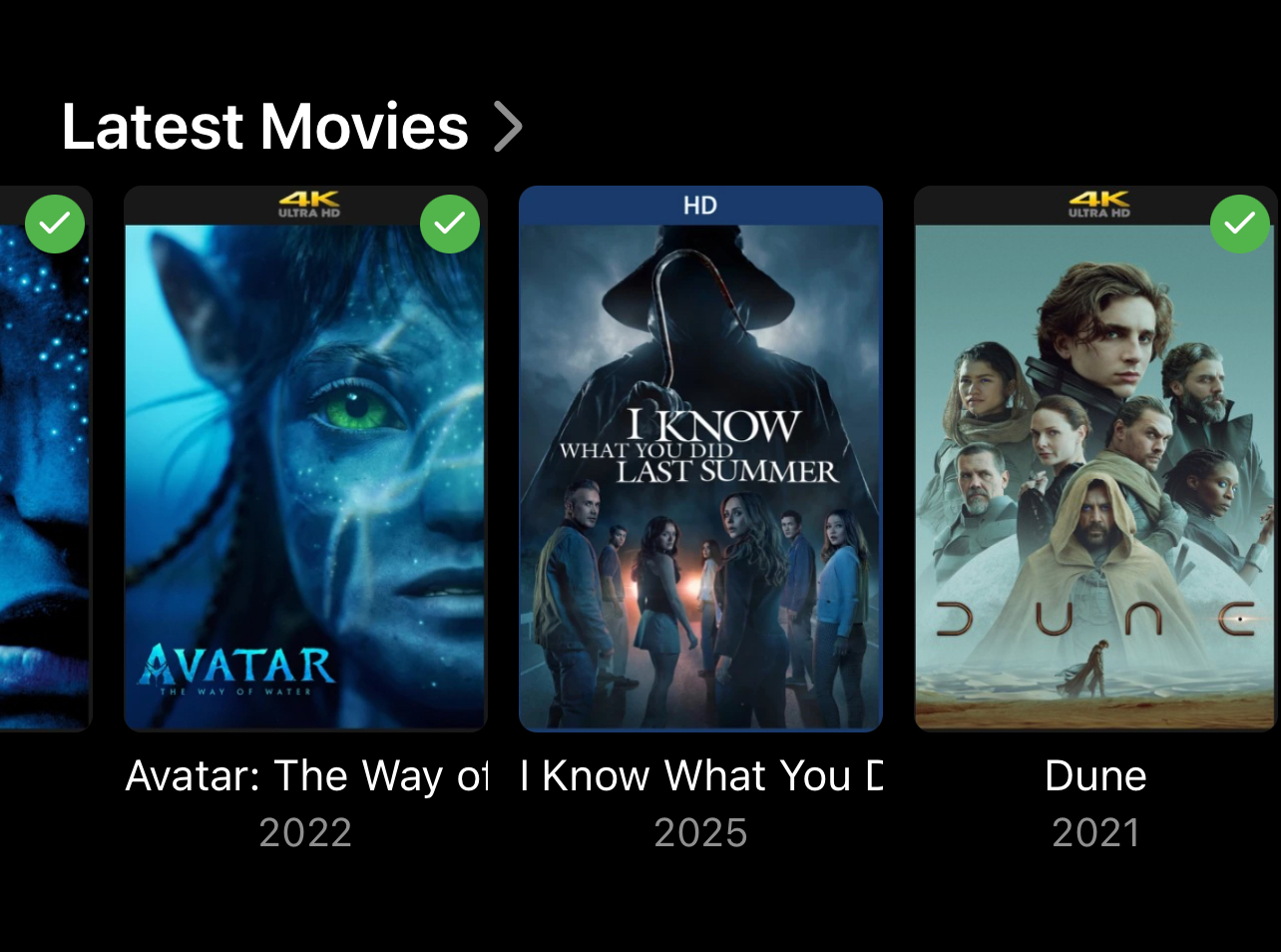Click 4K Ultra HD badge on Avatar poster
1281x952 pixels.
coord(308,206)
